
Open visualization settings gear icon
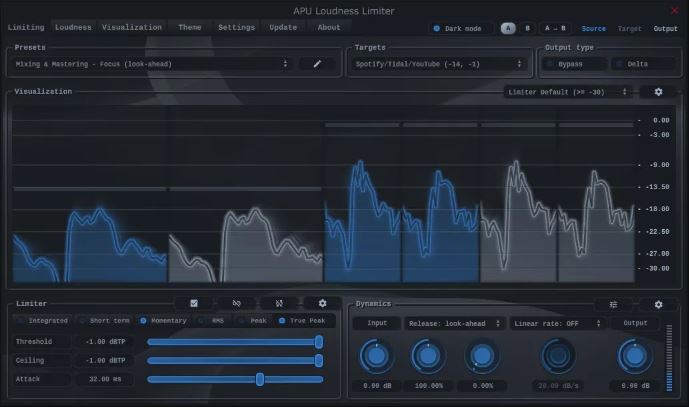coord(658,92)
